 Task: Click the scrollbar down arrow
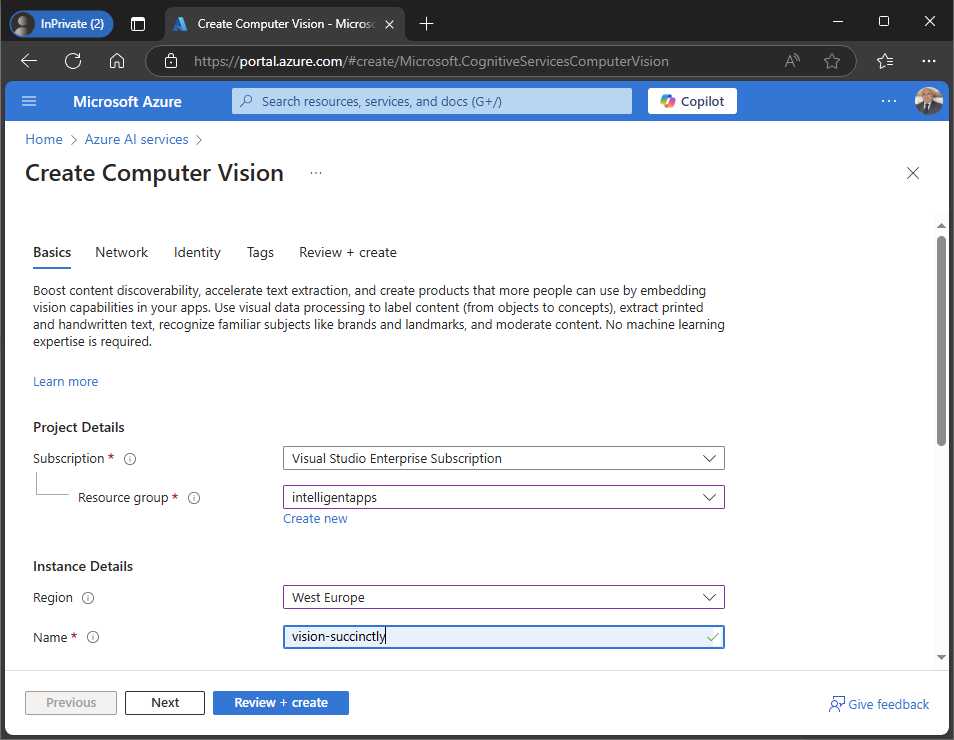pos(941,657)
